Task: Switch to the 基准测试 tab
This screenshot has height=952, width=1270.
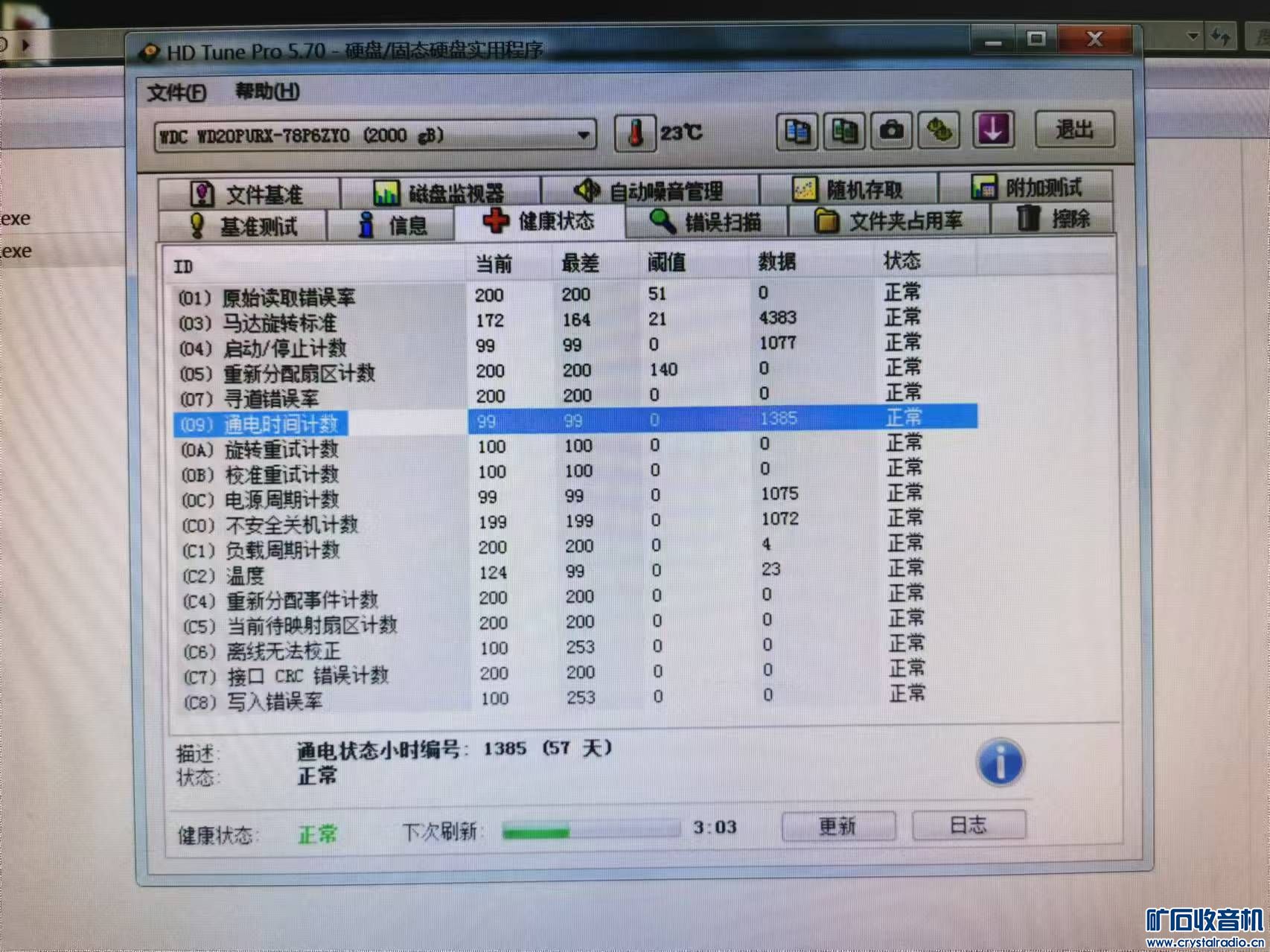Action: (243, 226)
